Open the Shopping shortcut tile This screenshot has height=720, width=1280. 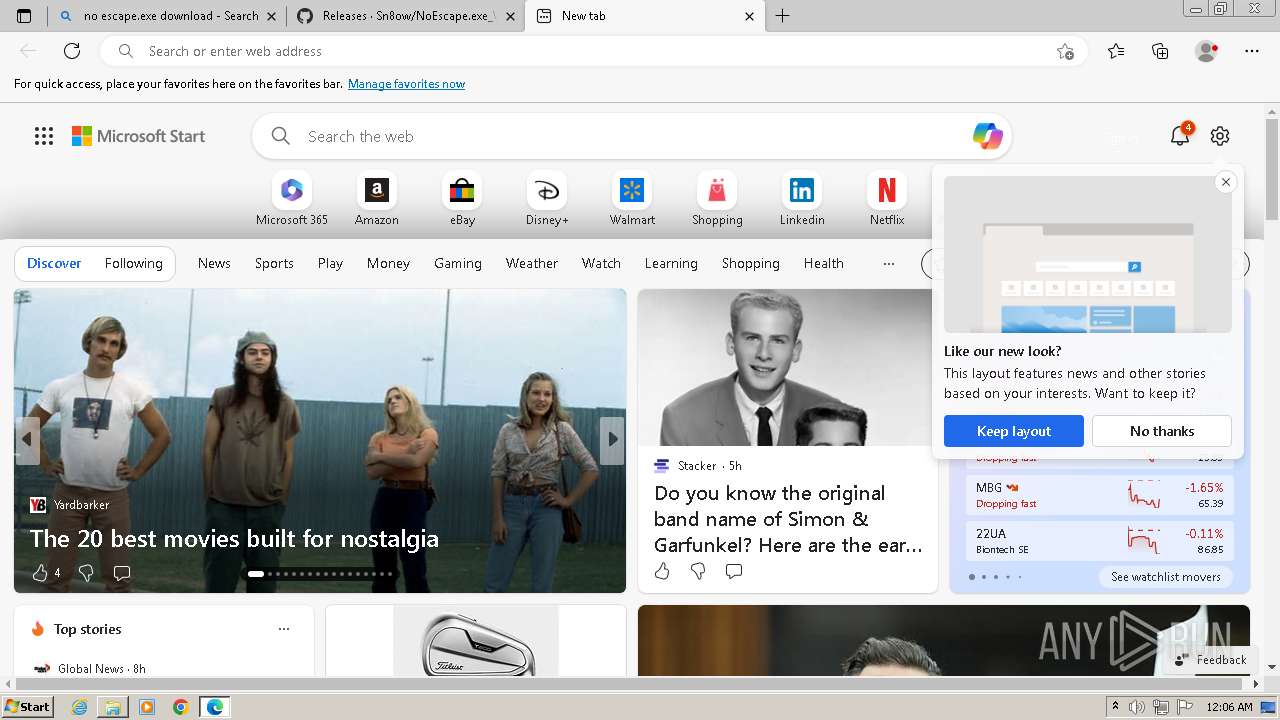click(717, 198)
